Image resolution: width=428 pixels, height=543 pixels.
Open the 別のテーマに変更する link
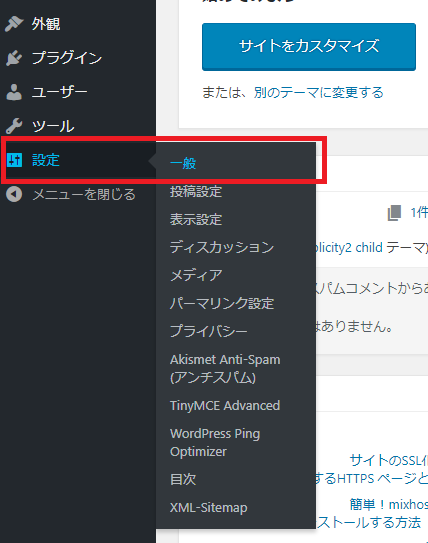pyautogui.click(x=319, y=92)
